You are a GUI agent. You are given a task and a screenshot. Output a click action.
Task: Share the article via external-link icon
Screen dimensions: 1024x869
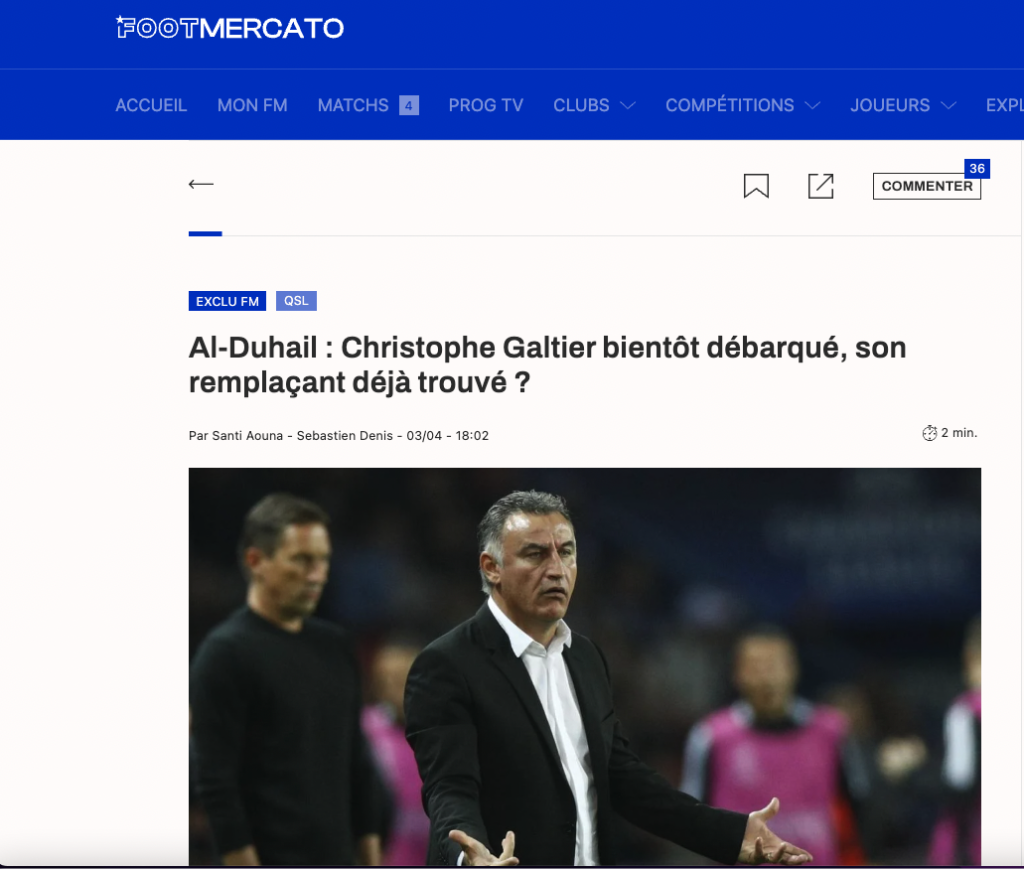pos(821,186)
